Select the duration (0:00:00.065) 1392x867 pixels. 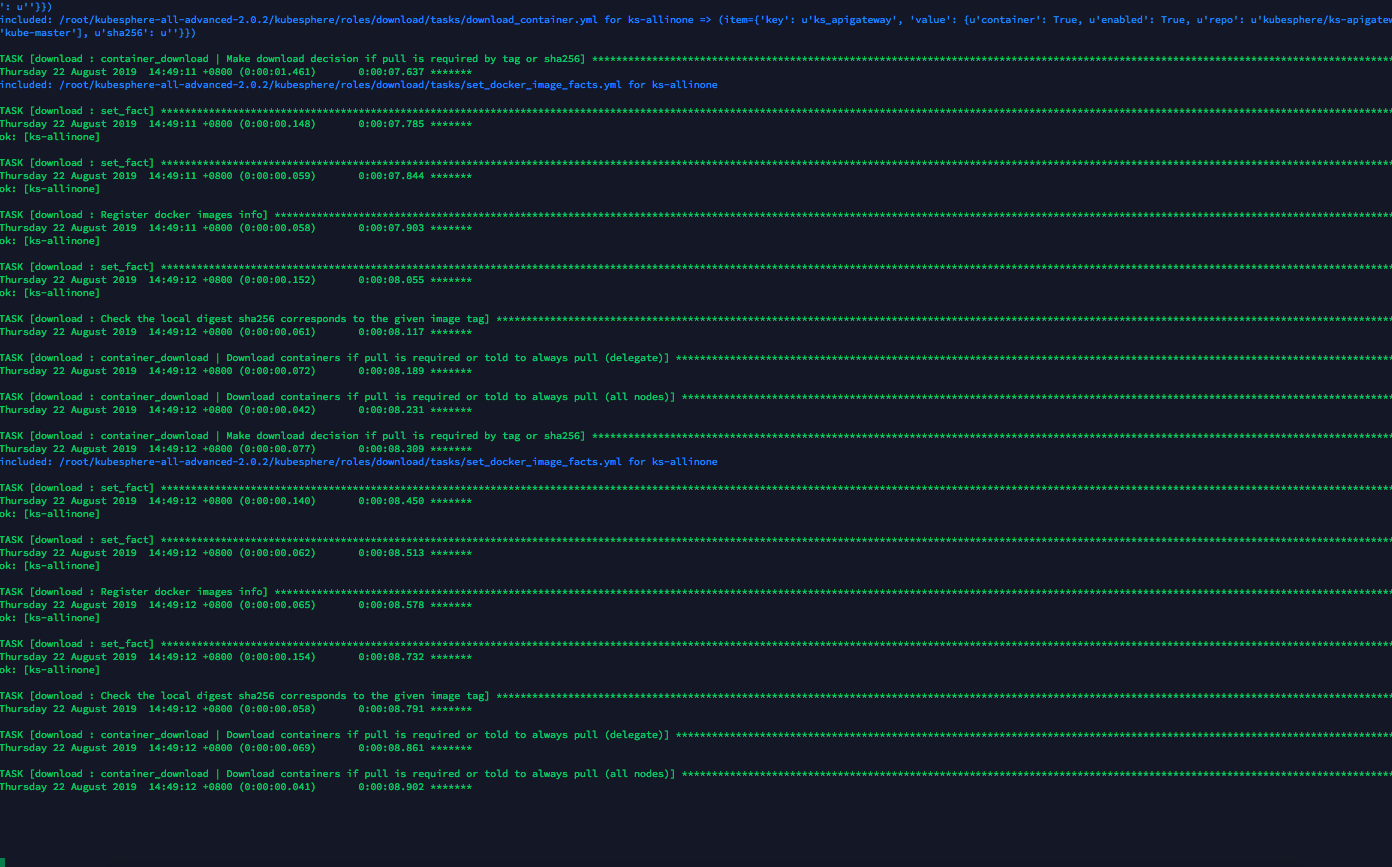click(x=277, y=605)
